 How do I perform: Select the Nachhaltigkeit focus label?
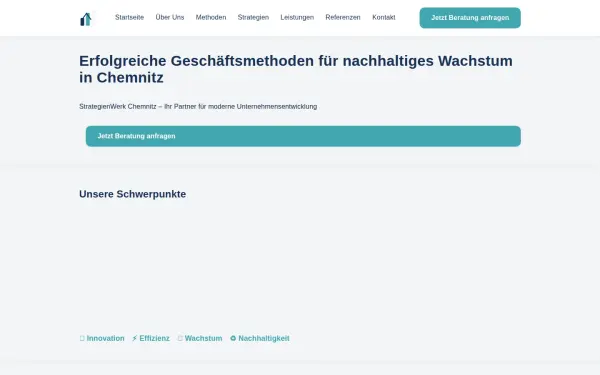pyautogui.click(x=264, y=338)
